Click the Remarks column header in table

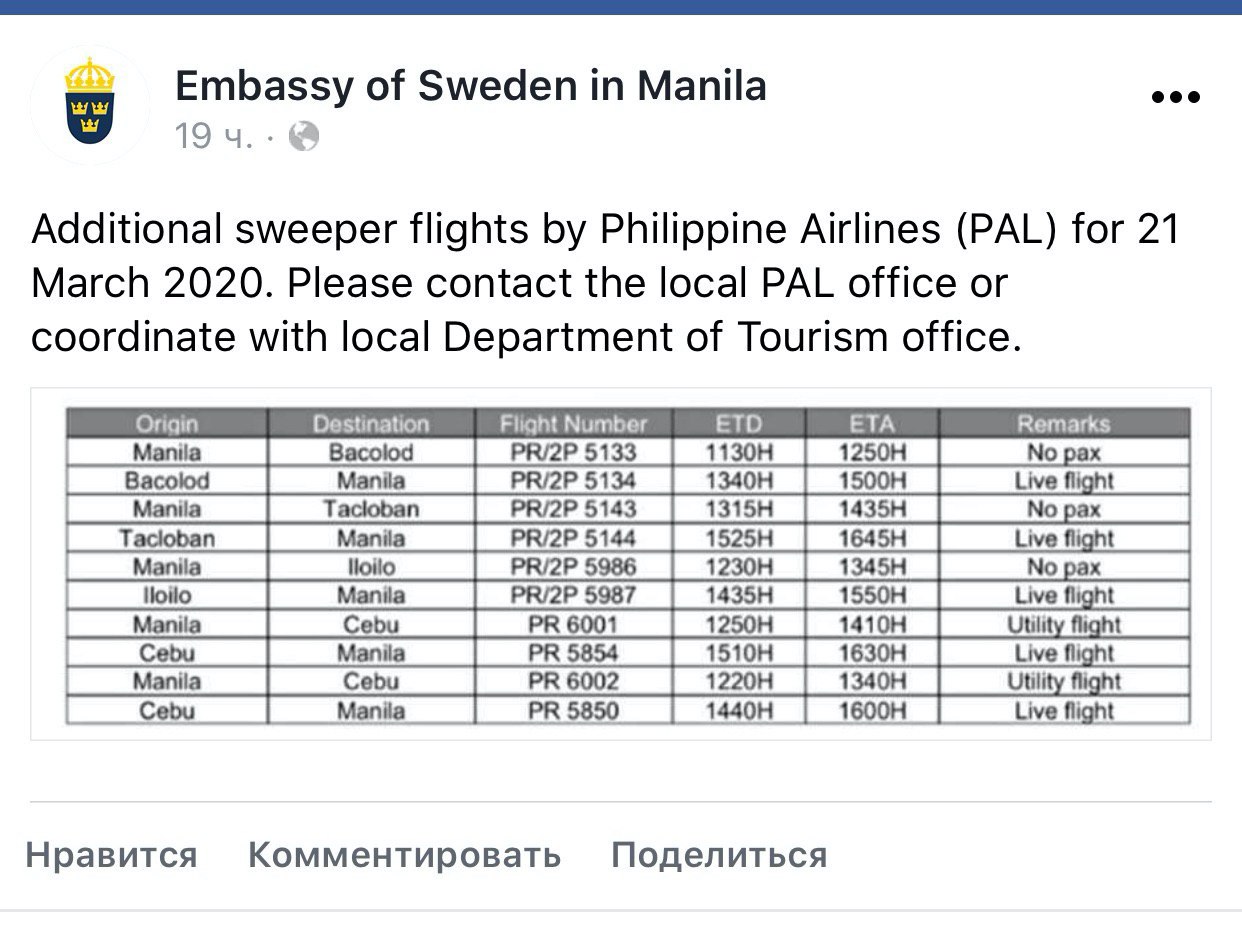(x=1064, y=423)
